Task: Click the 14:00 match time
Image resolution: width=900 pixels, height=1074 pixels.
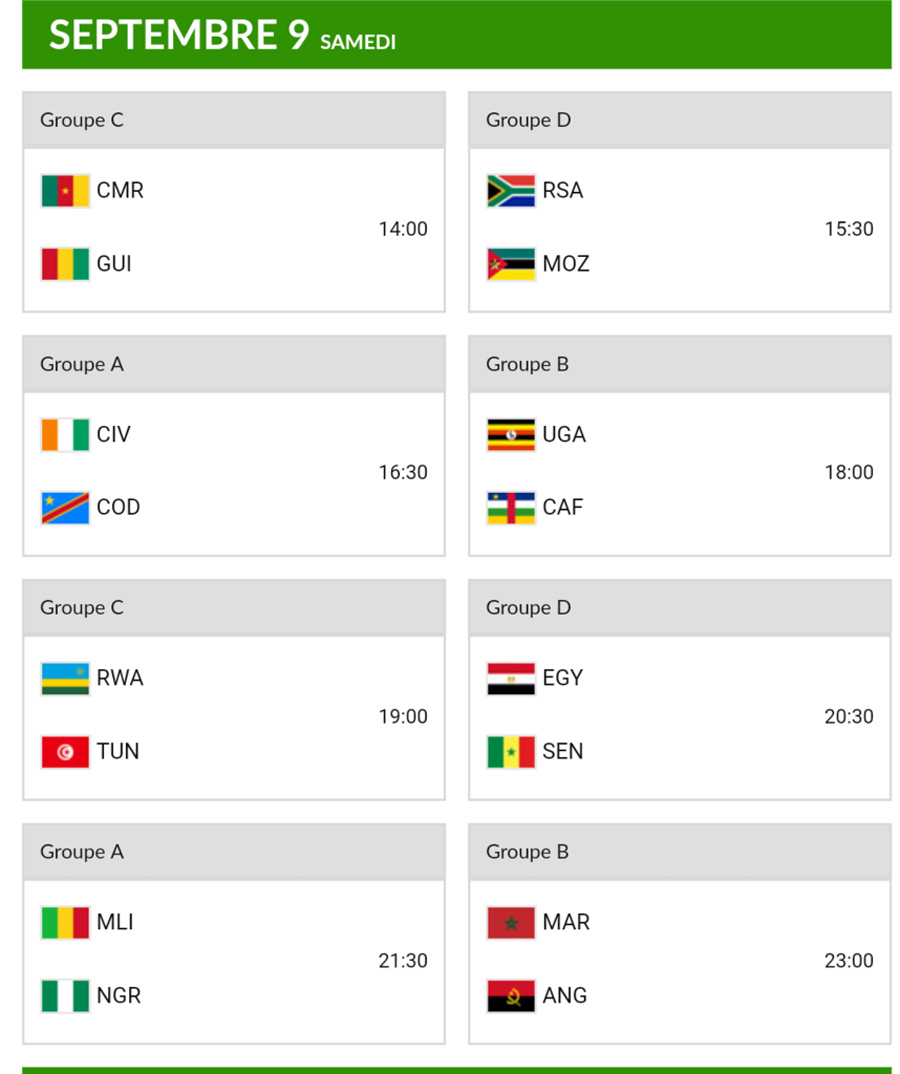Action: pos(403,229)
